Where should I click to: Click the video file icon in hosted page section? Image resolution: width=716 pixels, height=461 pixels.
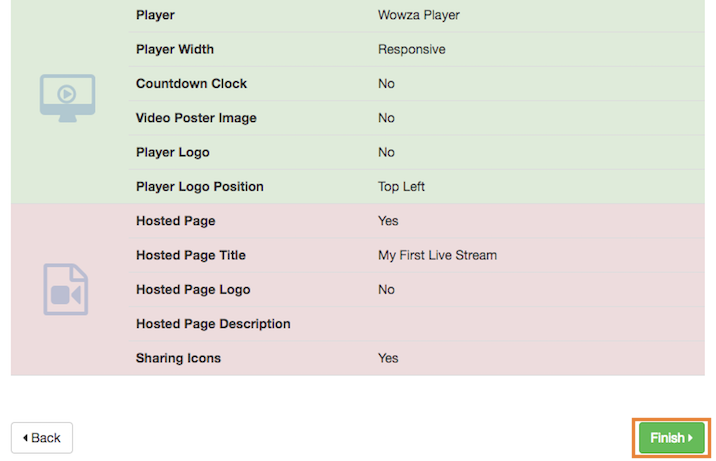coord(66,290)
